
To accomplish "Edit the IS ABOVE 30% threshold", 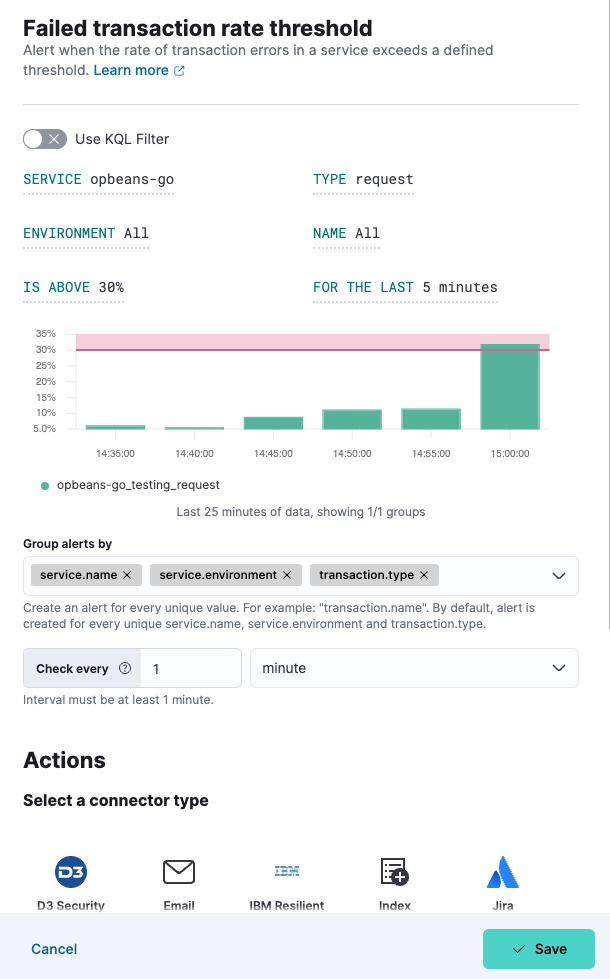I will (73, 288).
